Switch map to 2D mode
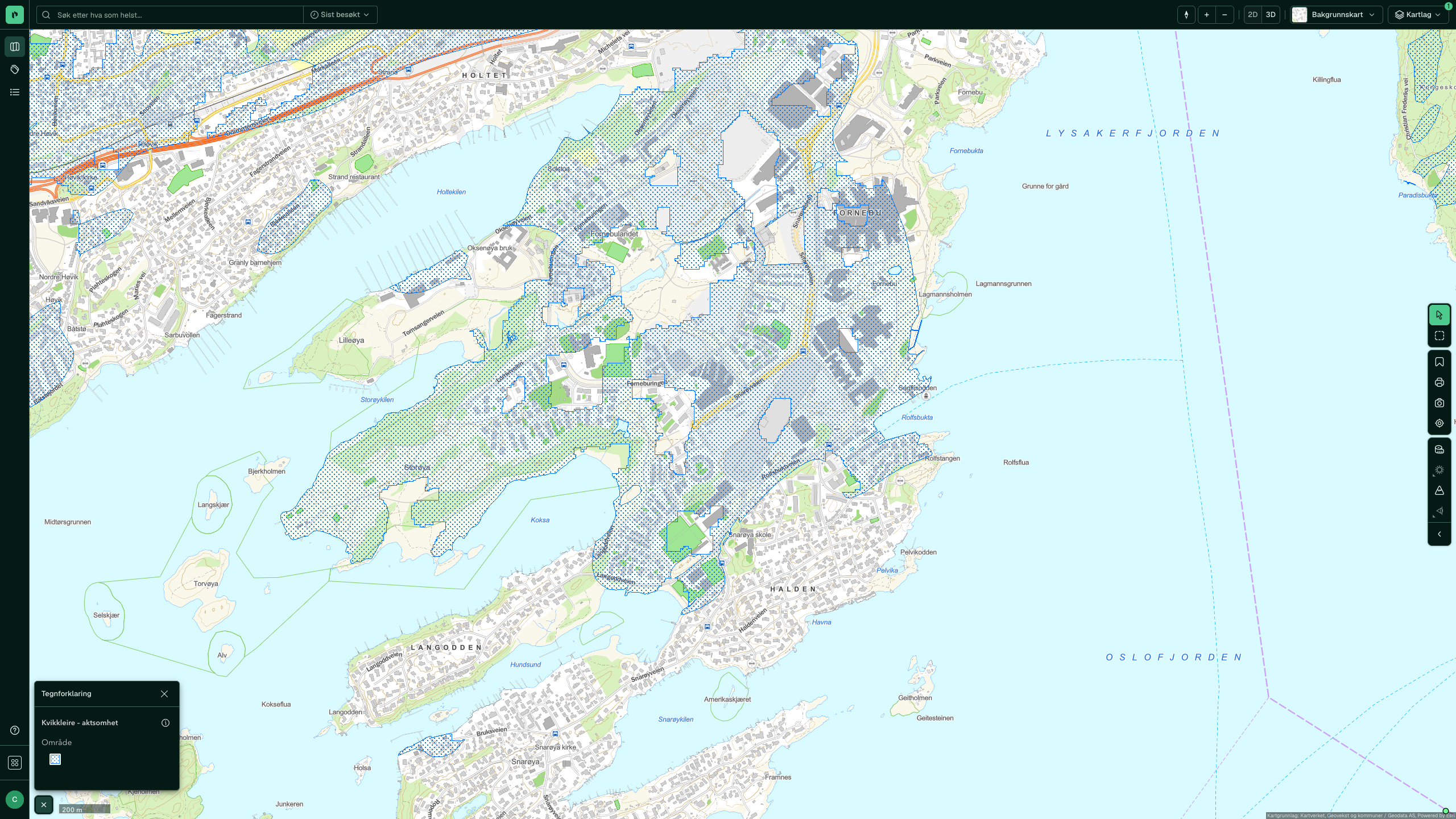The width and height of the screenshot is (1456, 819). pyautogui.click(x=1252, y=15)
